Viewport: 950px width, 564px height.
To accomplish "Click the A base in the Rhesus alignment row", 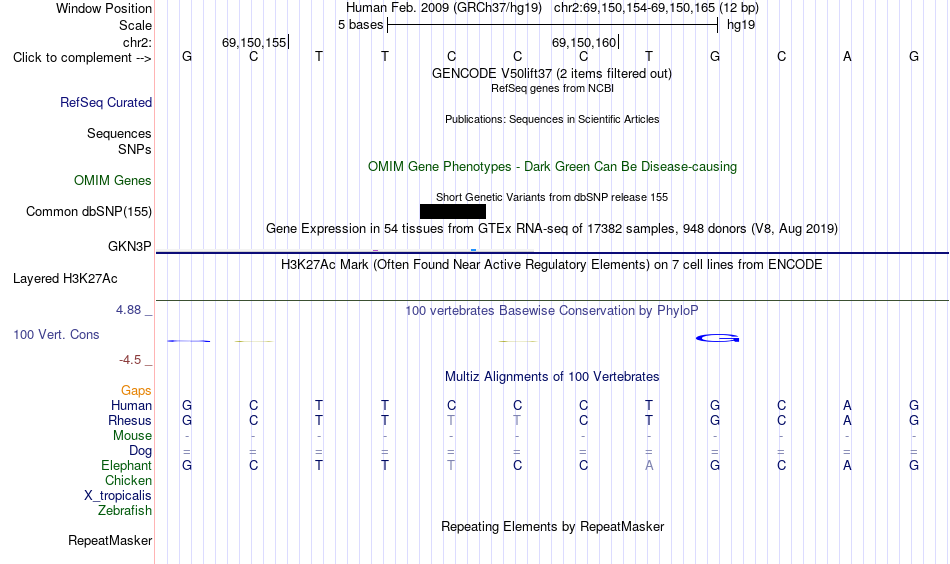I will tap(847, 420).
